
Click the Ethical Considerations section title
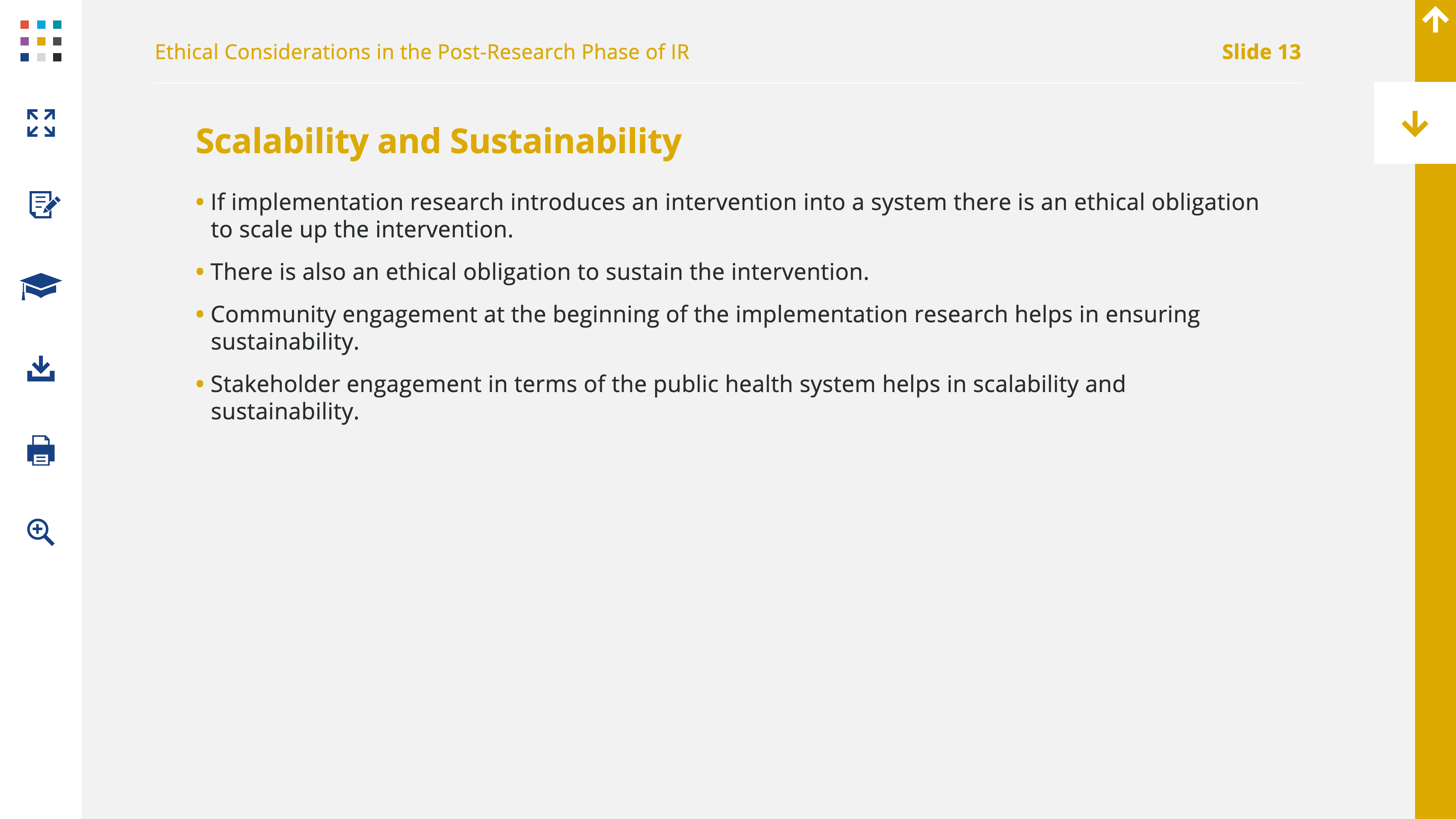tap(422, 52)
